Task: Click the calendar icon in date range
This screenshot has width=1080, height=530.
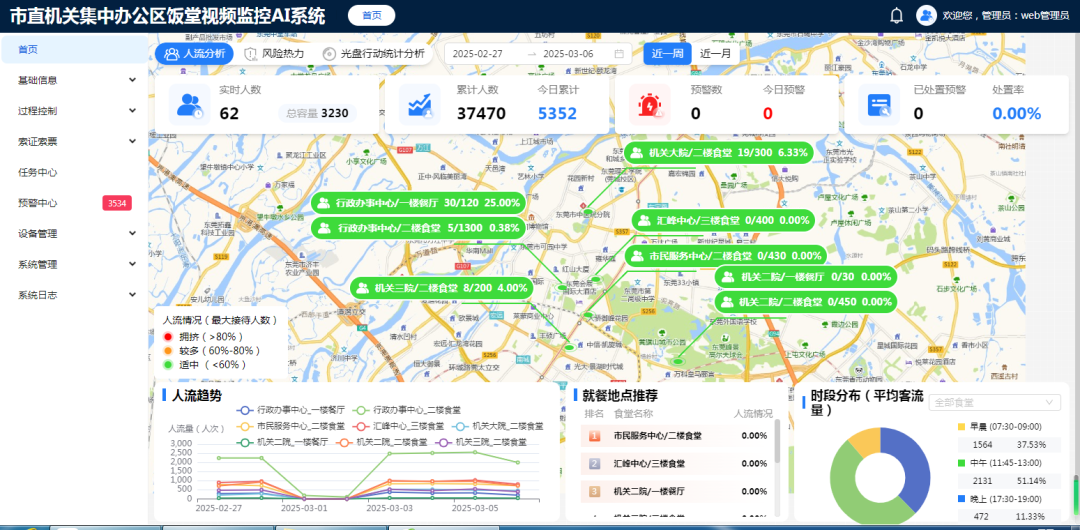Action: coord(619,54)
